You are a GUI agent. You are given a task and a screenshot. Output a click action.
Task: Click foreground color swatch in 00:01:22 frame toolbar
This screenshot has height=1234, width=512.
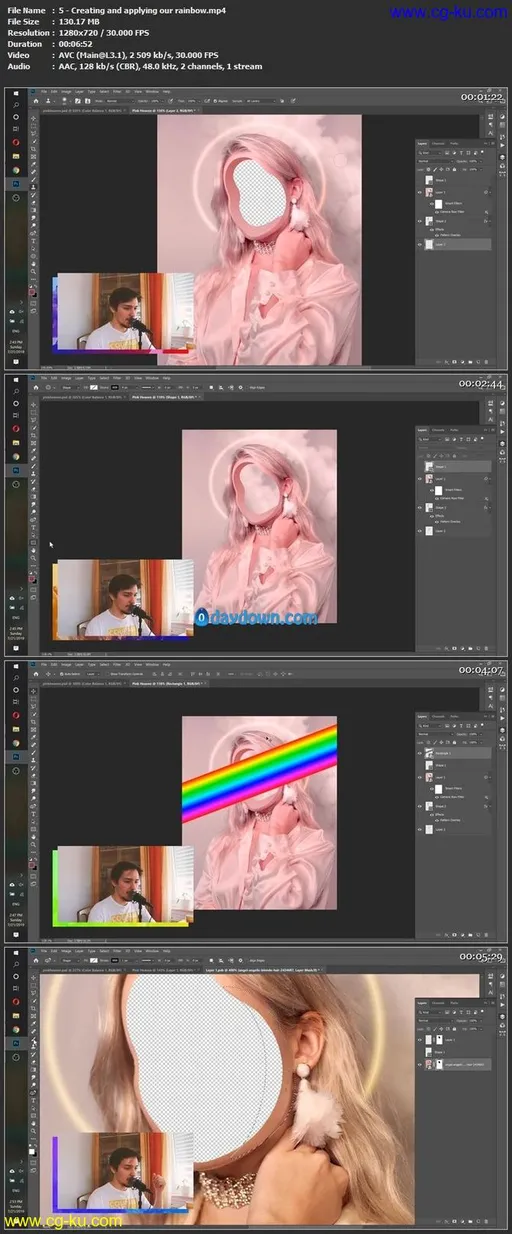[x=32, y=291]
